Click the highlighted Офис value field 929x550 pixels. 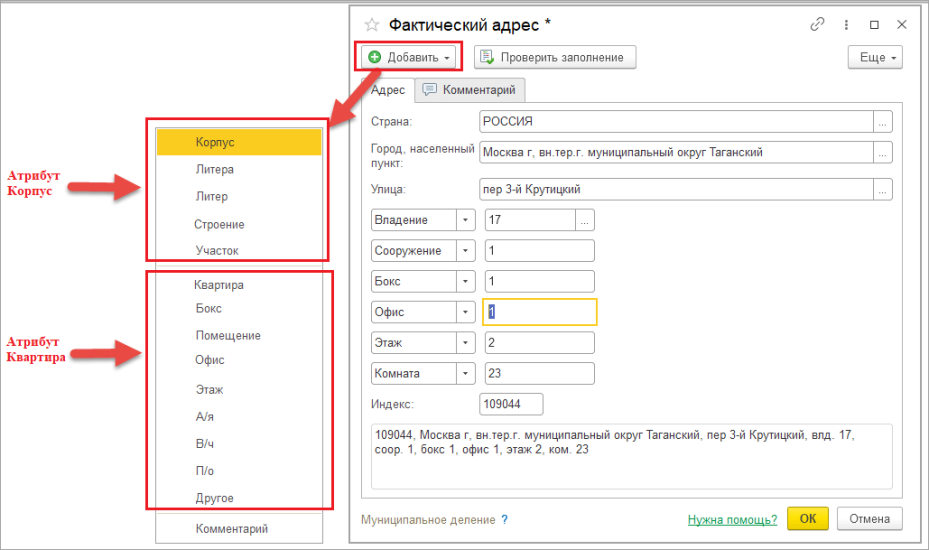pyautogui.click(x=540, y=312)
